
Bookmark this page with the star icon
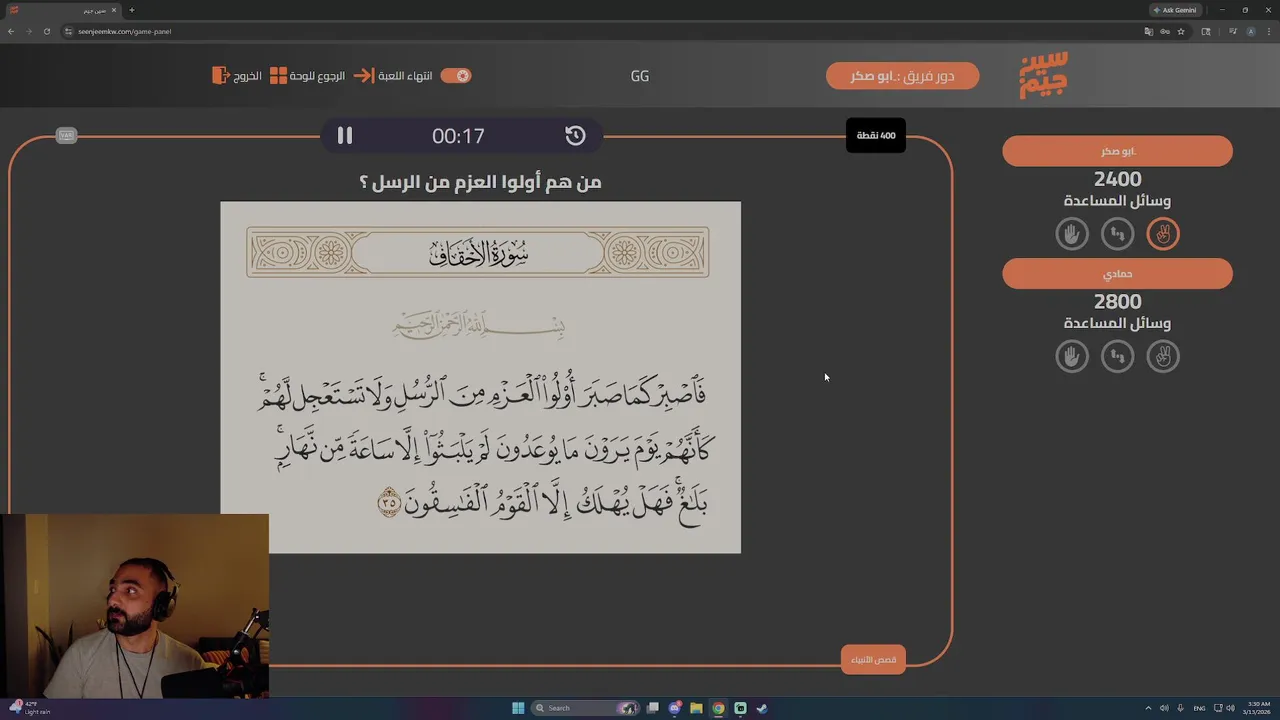pos(1181,31)
